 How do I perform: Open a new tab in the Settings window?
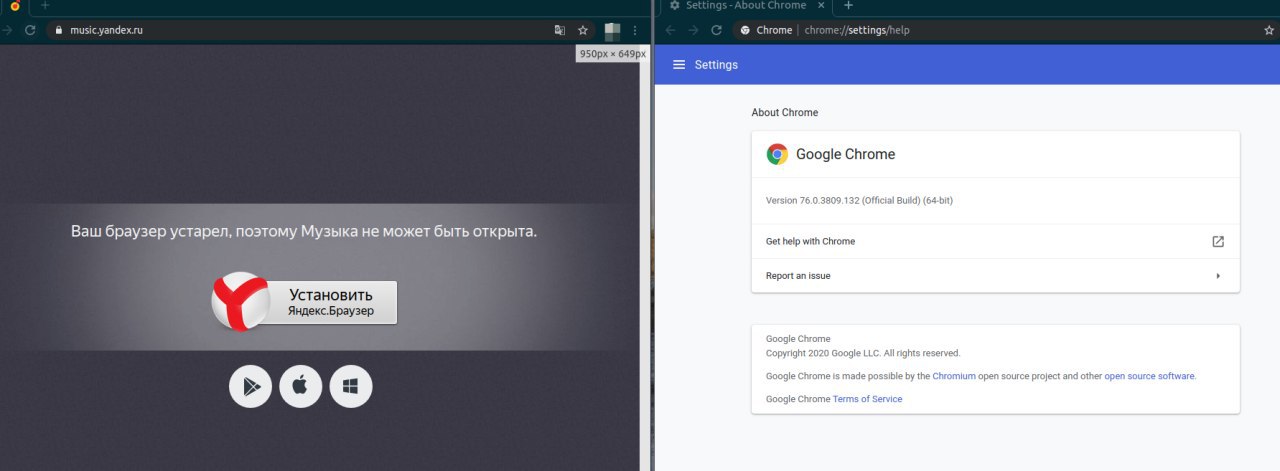(849, 6)
